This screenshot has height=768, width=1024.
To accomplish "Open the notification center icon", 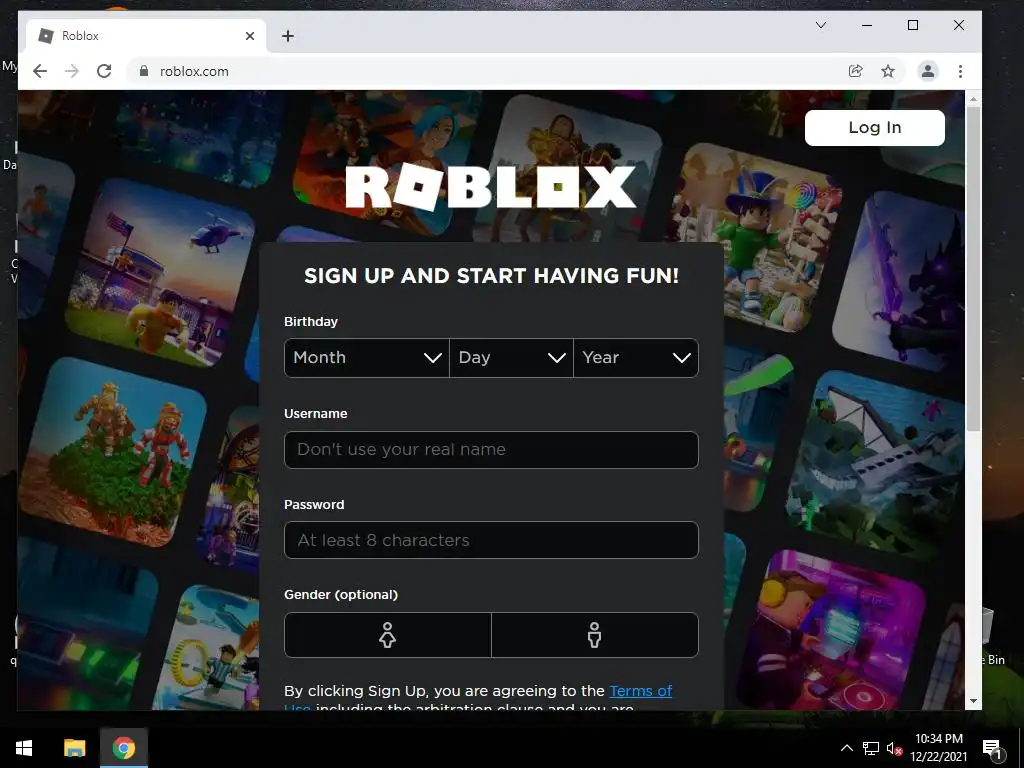I will pos(992,748).
